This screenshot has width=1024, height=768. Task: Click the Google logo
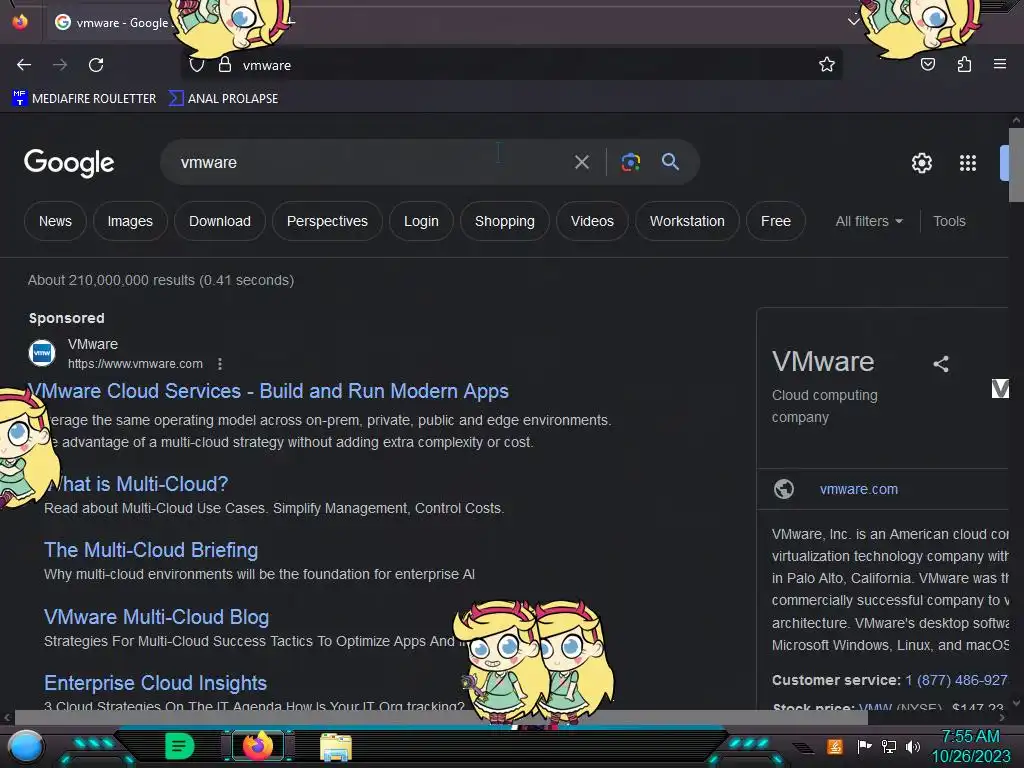pos(69,163)
